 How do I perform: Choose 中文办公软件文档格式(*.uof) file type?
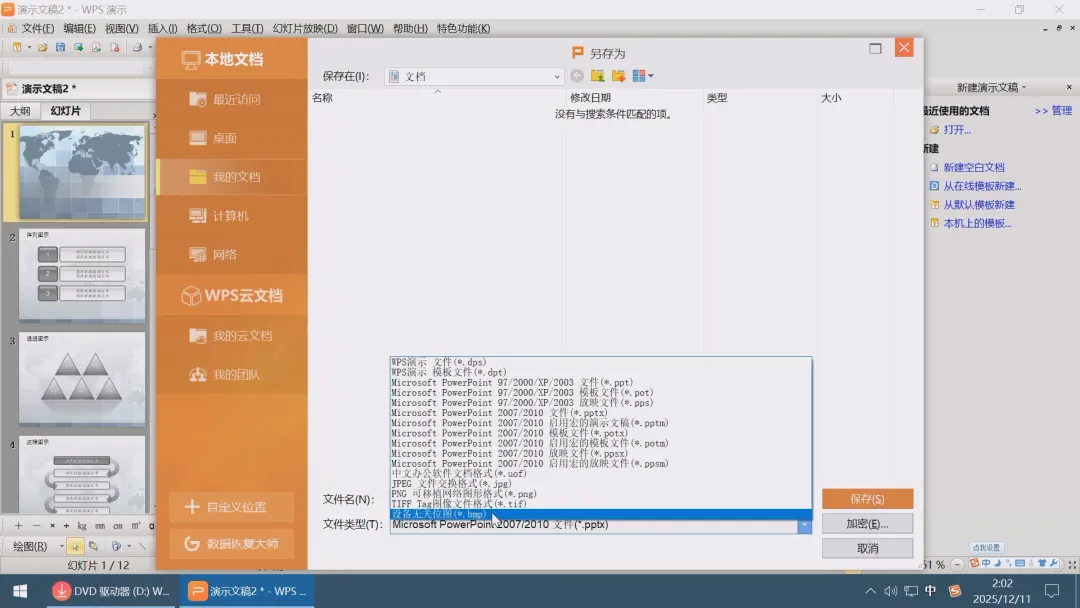(x=601, y=474)
